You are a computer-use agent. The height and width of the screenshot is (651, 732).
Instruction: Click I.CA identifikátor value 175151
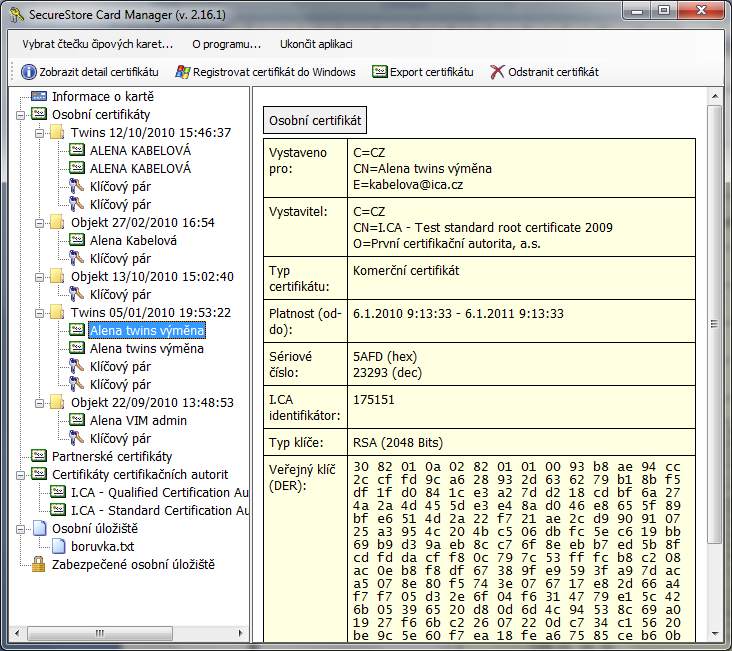(373, 399)
